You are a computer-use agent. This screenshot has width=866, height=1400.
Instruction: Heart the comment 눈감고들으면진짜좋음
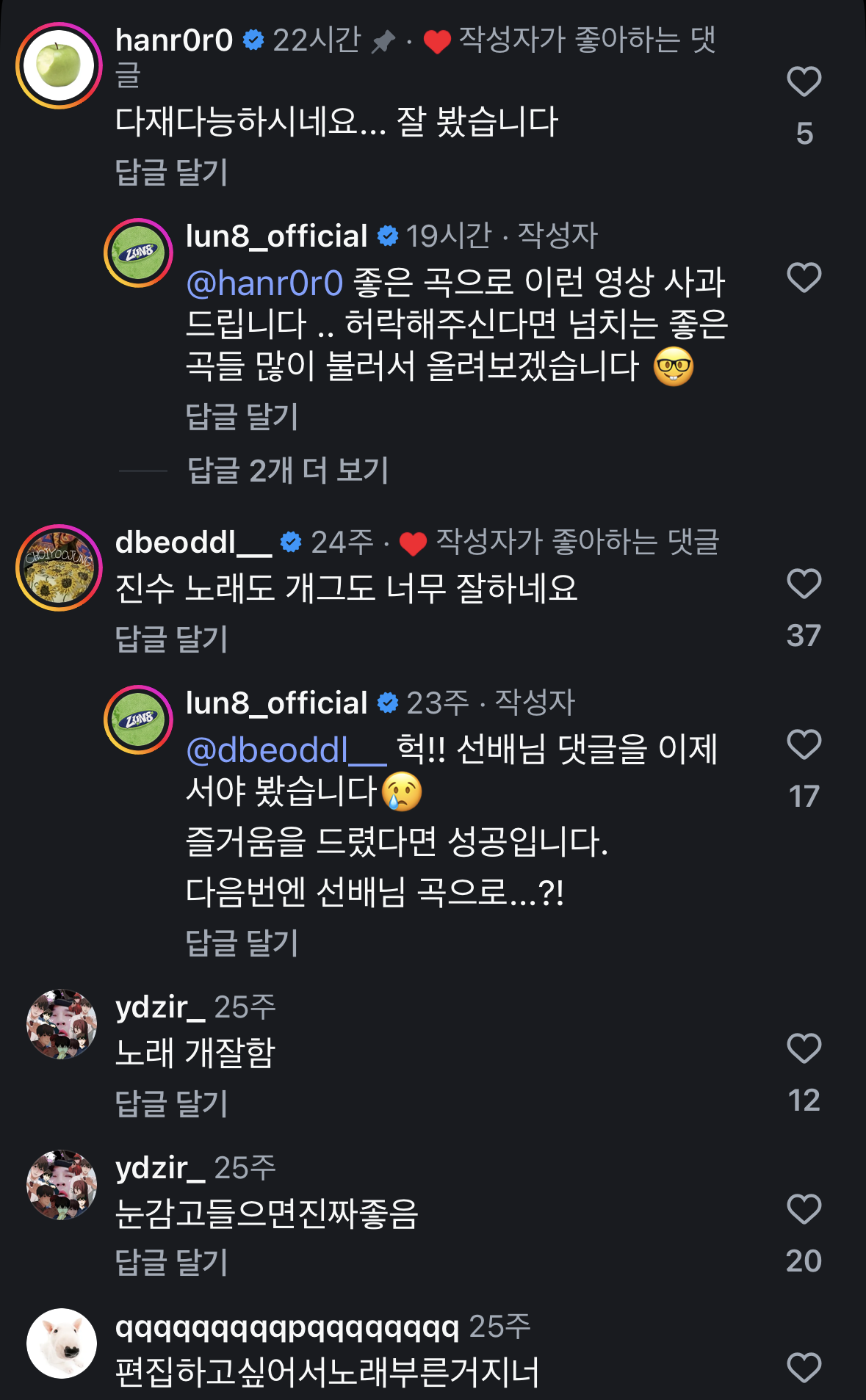[804, 1209]
